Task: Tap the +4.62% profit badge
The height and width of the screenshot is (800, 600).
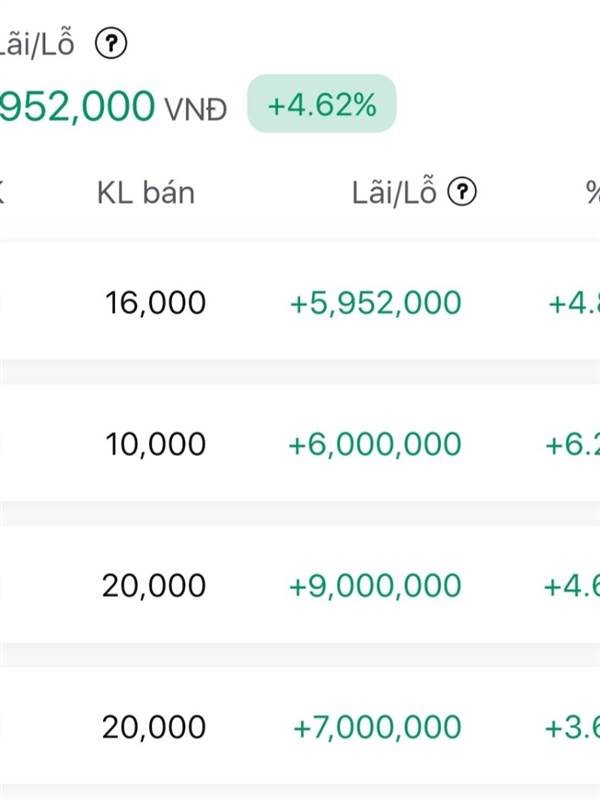Action: coord(322,104)
